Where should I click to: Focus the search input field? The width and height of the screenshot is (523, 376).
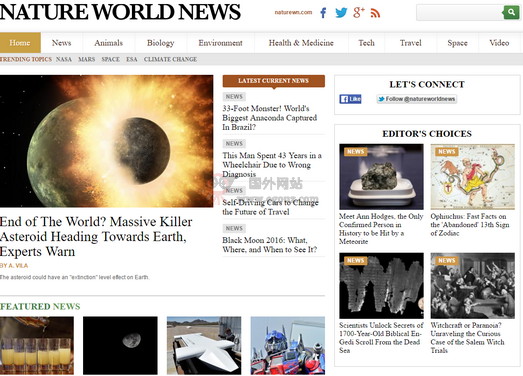(460, 13)
